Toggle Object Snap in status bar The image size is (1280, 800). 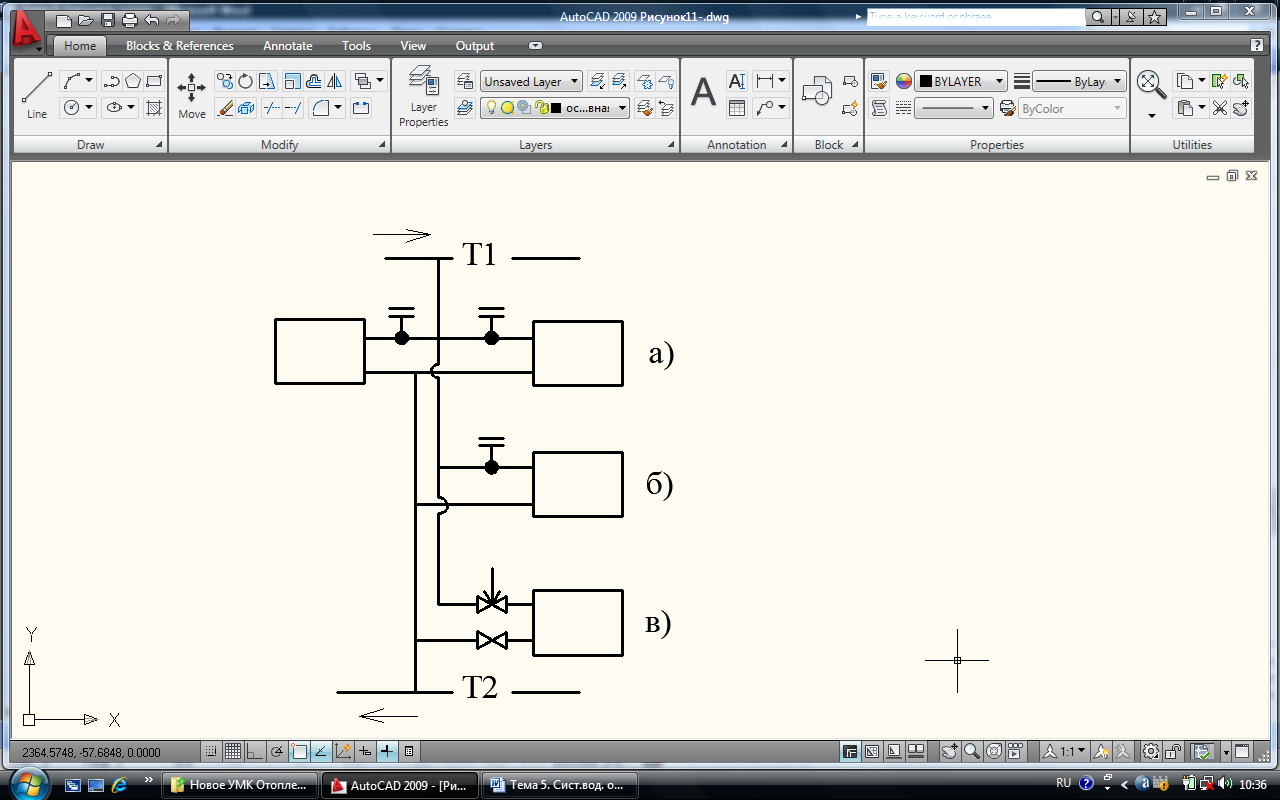(x=299, y=751)
